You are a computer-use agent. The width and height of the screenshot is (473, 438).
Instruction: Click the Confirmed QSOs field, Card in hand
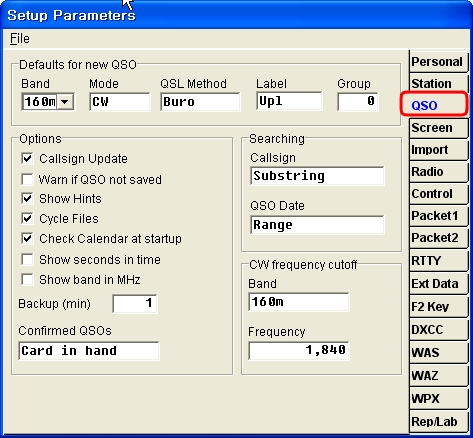click(89, 351)
